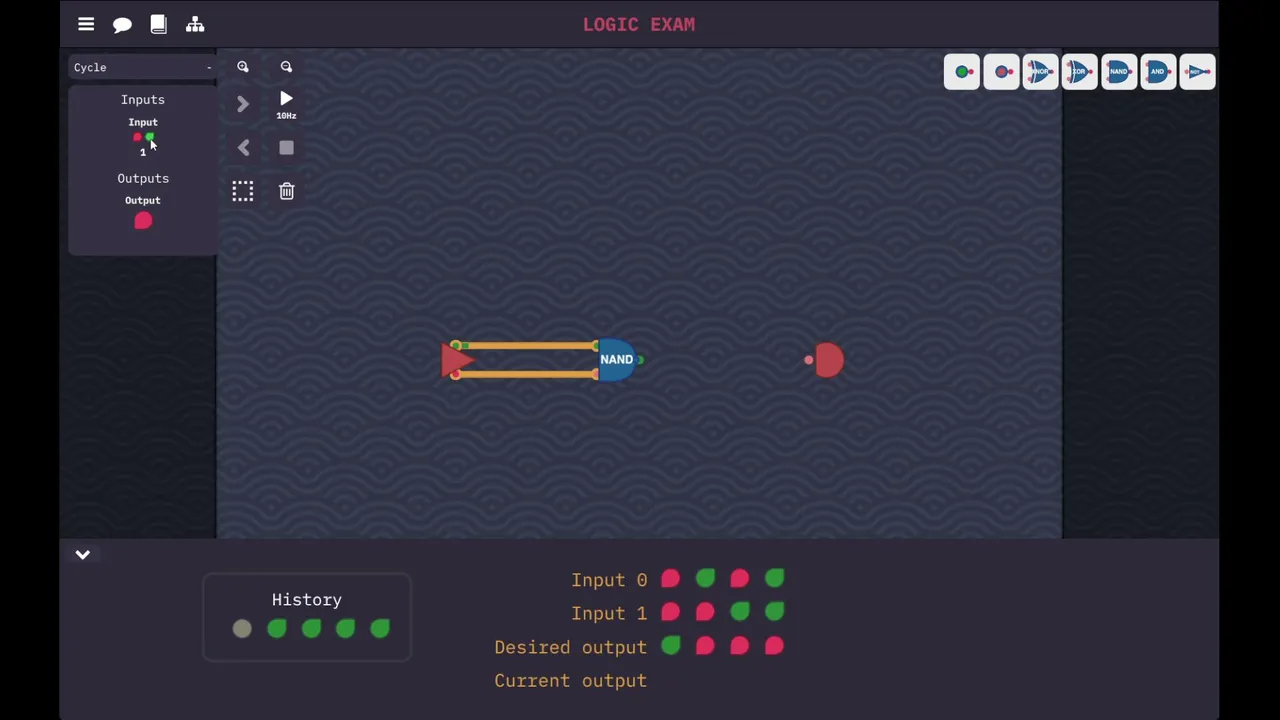Click the last Input 1 test indicator
The height and width of the screenshot is (720, 1280).
774,612
